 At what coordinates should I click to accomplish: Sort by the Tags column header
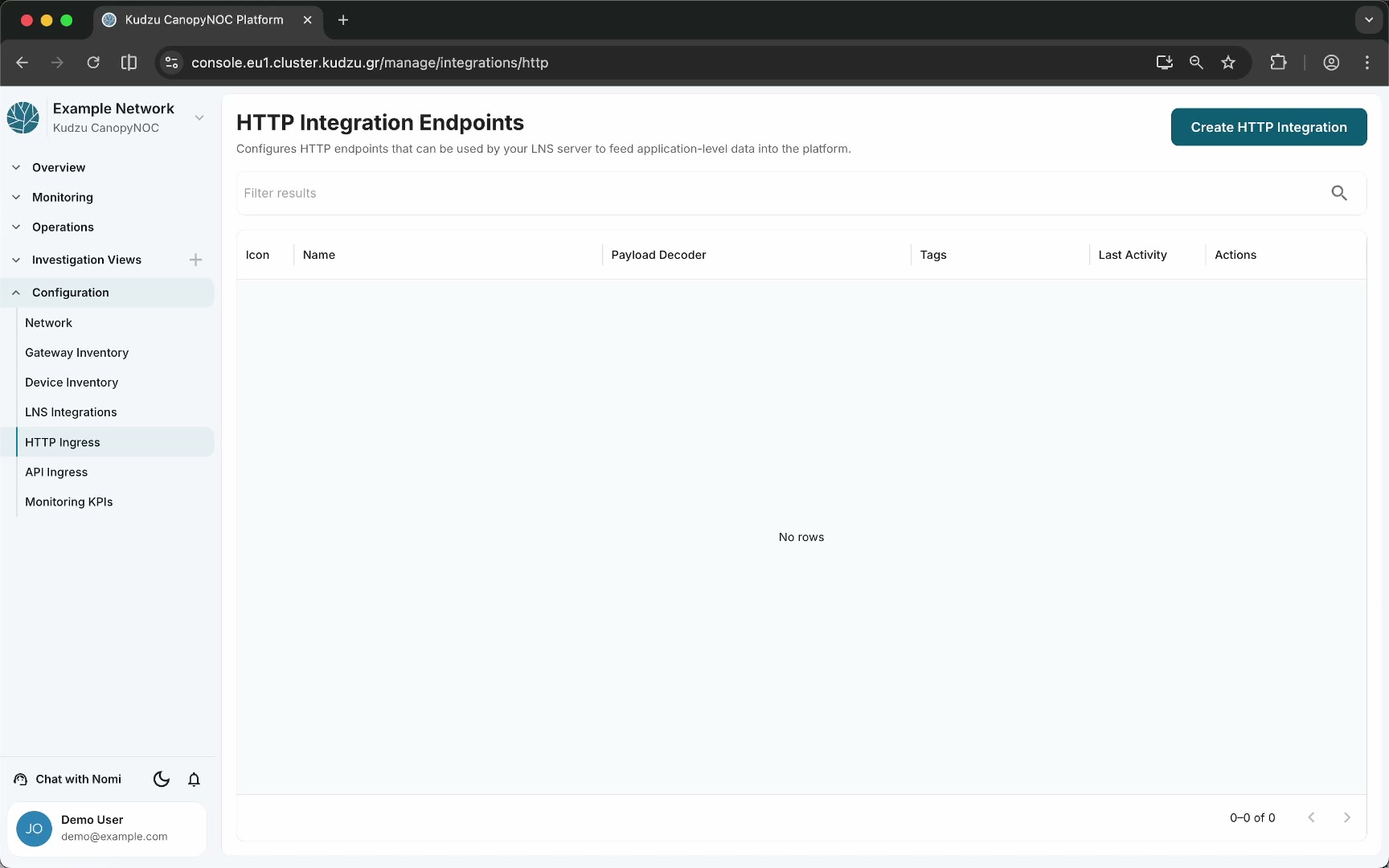click(x=933, y=255)
